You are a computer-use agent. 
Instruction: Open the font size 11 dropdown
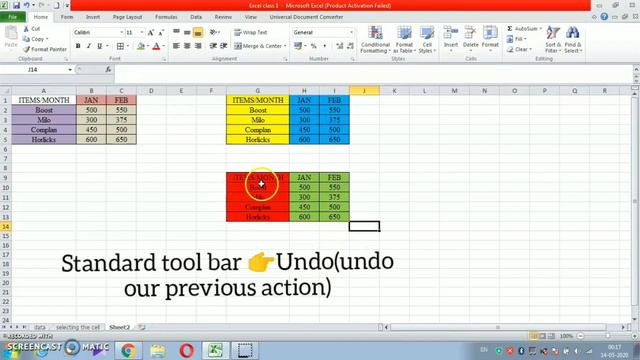coord(142,32)
